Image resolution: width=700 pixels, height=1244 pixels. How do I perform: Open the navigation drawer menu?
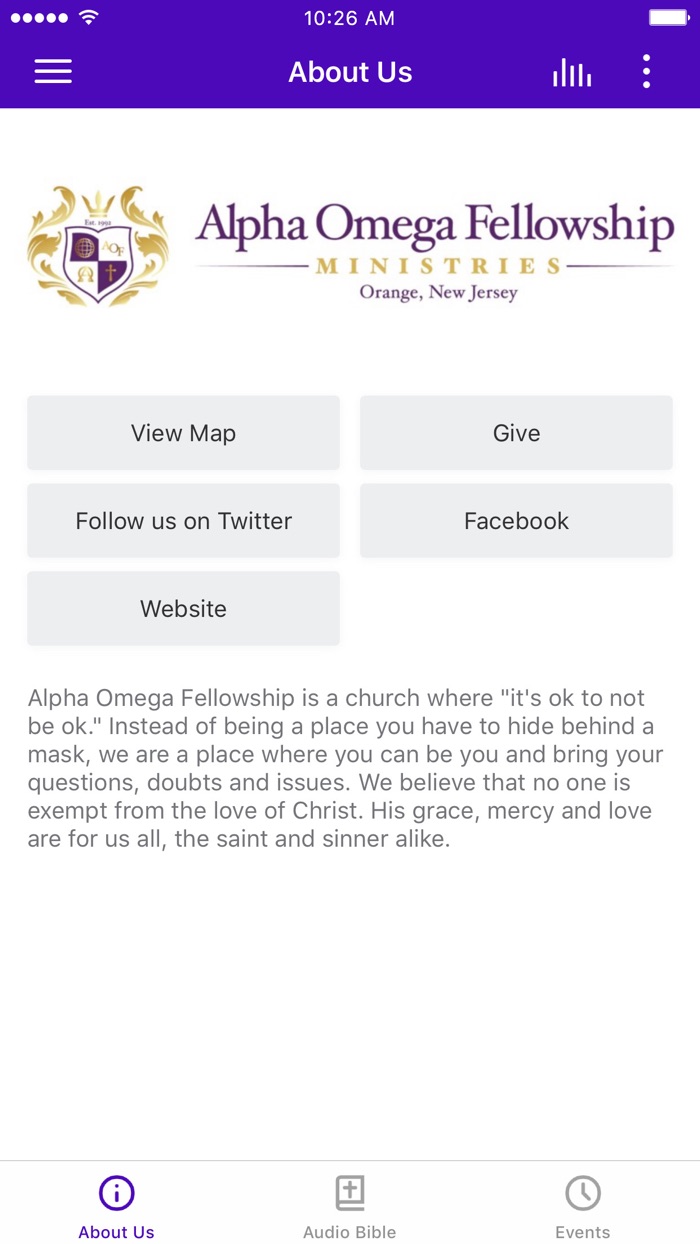point(53,71)
